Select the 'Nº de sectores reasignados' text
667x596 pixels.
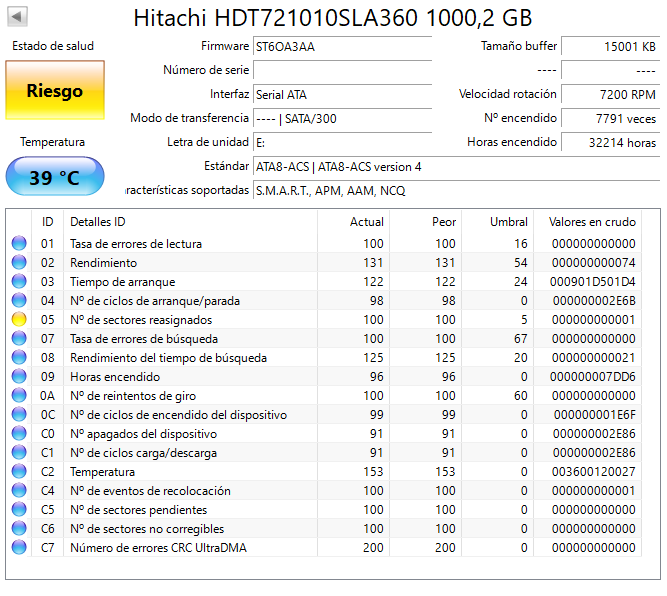[x=141, y=320]
